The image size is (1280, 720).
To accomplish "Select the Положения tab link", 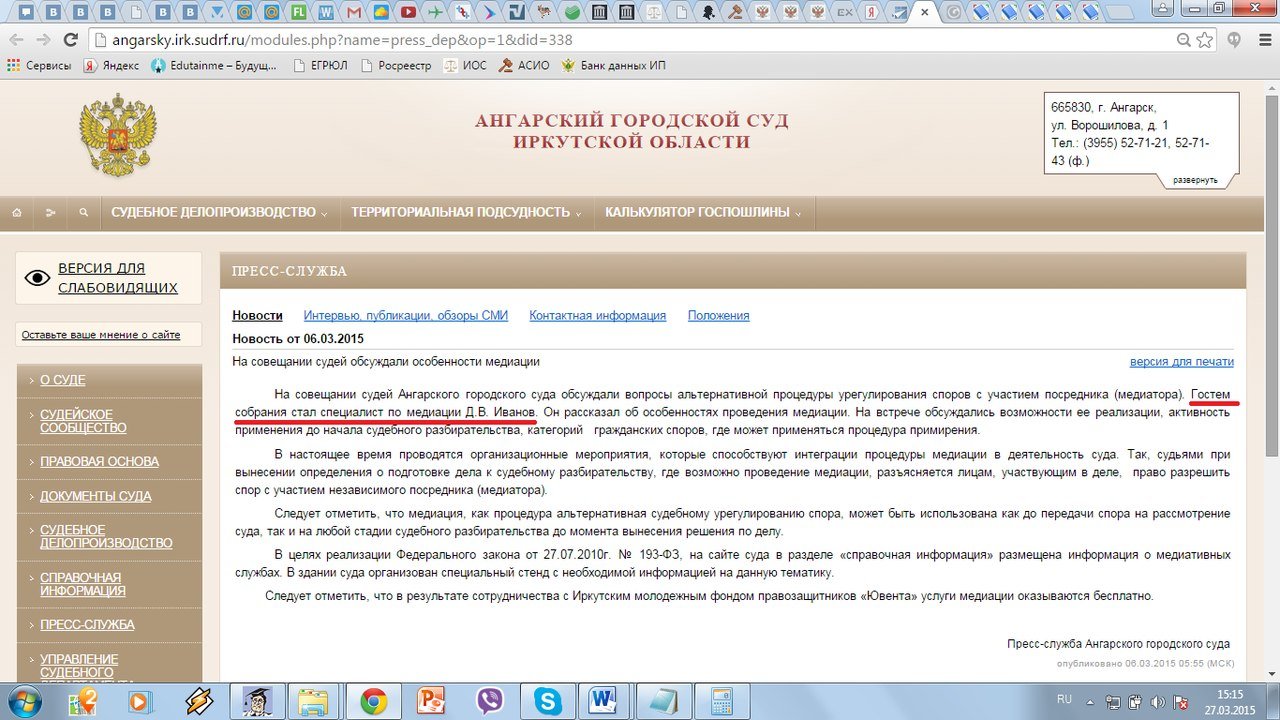I will pyautogui.click(x=718, y=316).
